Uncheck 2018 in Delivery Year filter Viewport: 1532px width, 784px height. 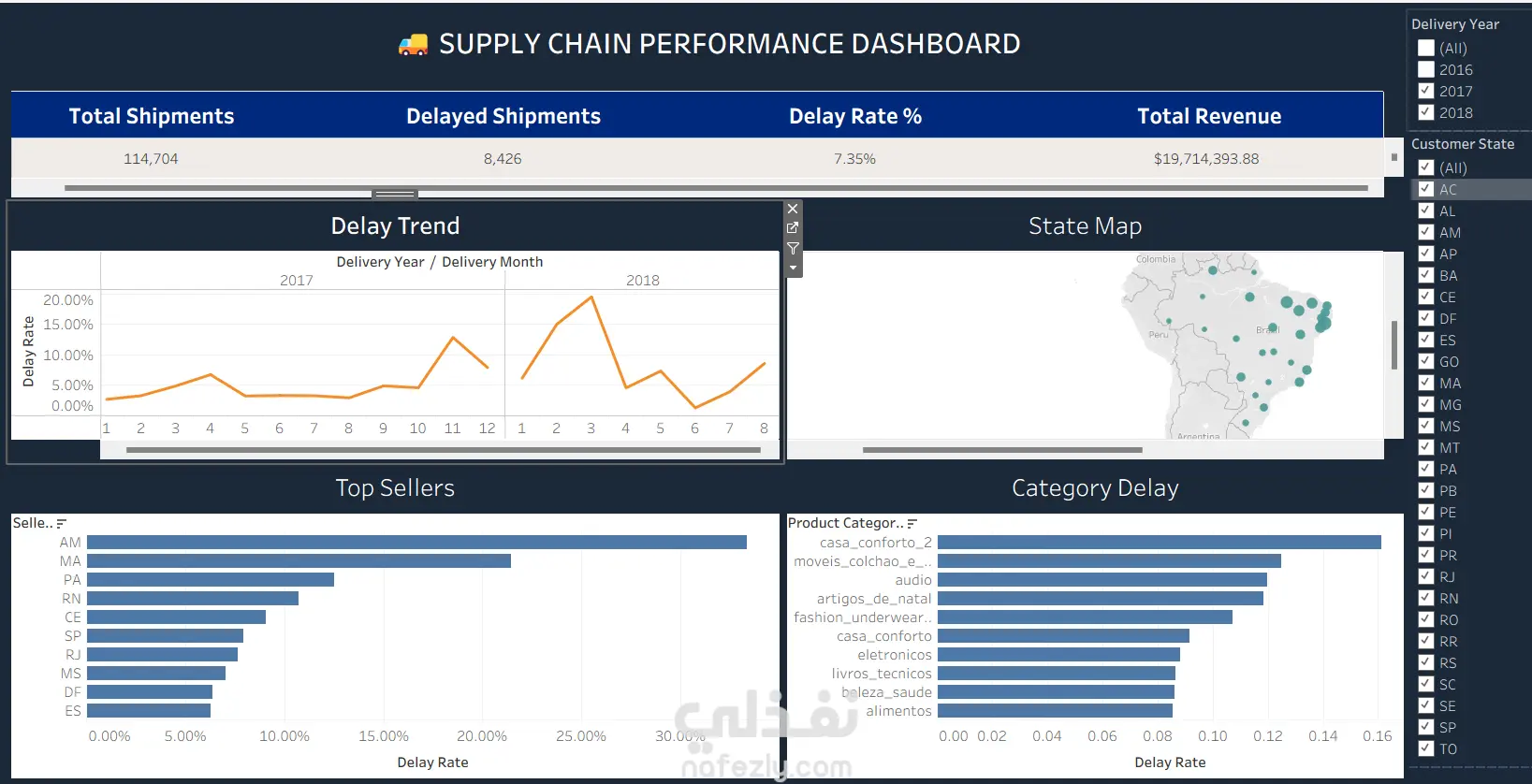1426,112
